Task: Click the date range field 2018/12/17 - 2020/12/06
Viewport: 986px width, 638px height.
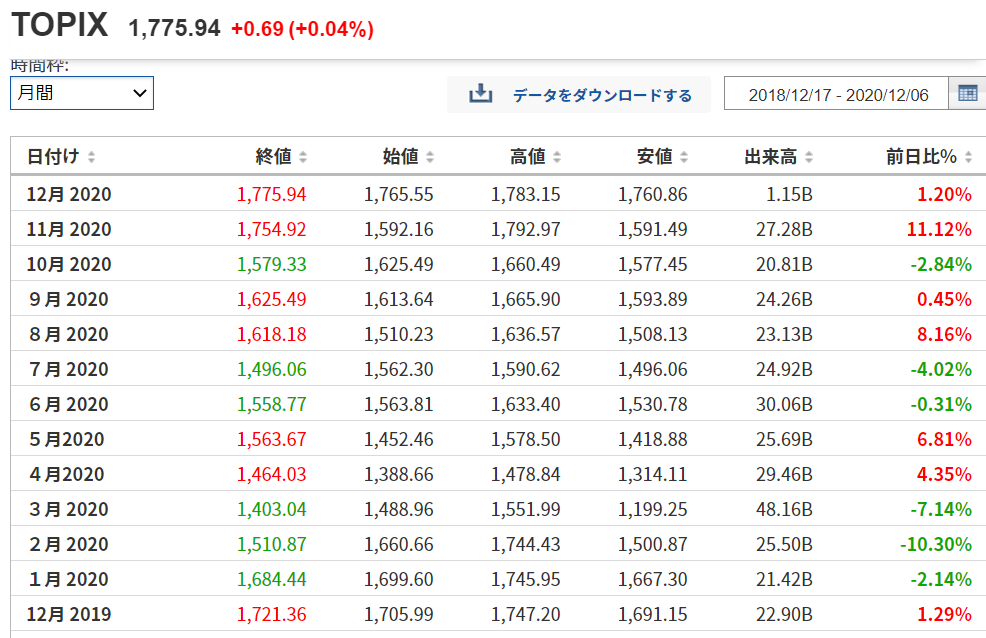Action: point(838,94)
